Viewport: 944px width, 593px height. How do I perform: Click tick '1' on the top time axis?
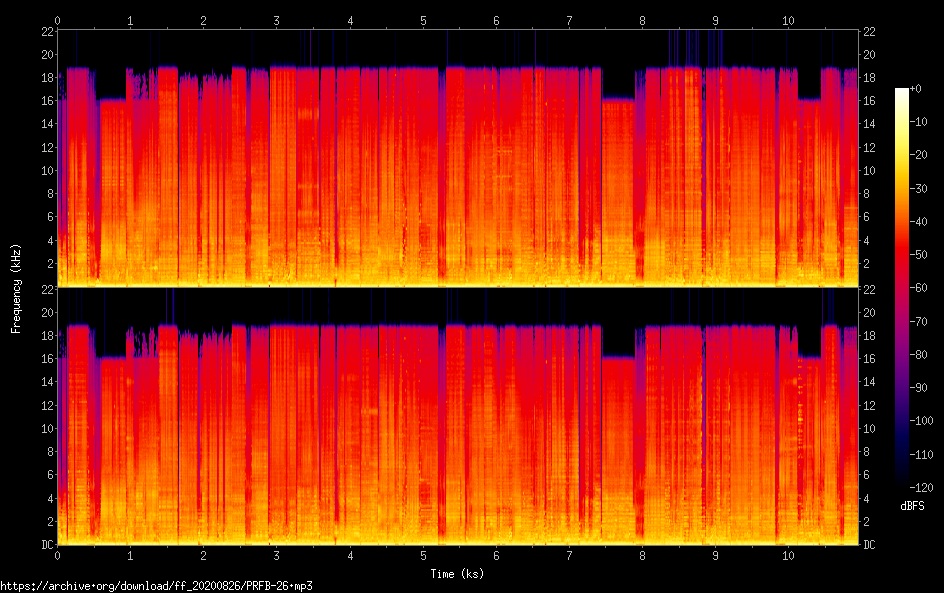pos(130,20)
